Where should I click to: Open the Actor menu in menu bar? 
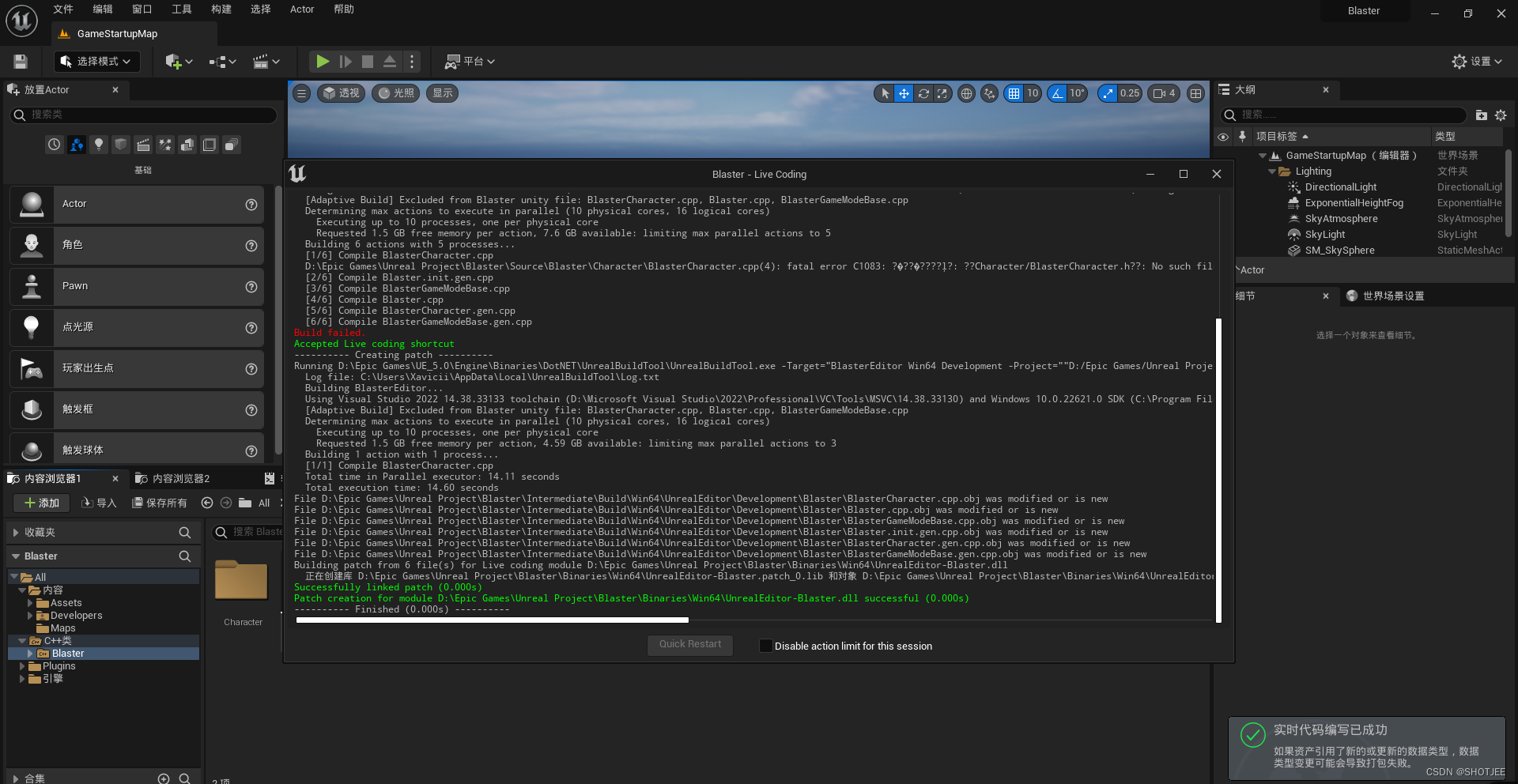click(x=302, y=9)
